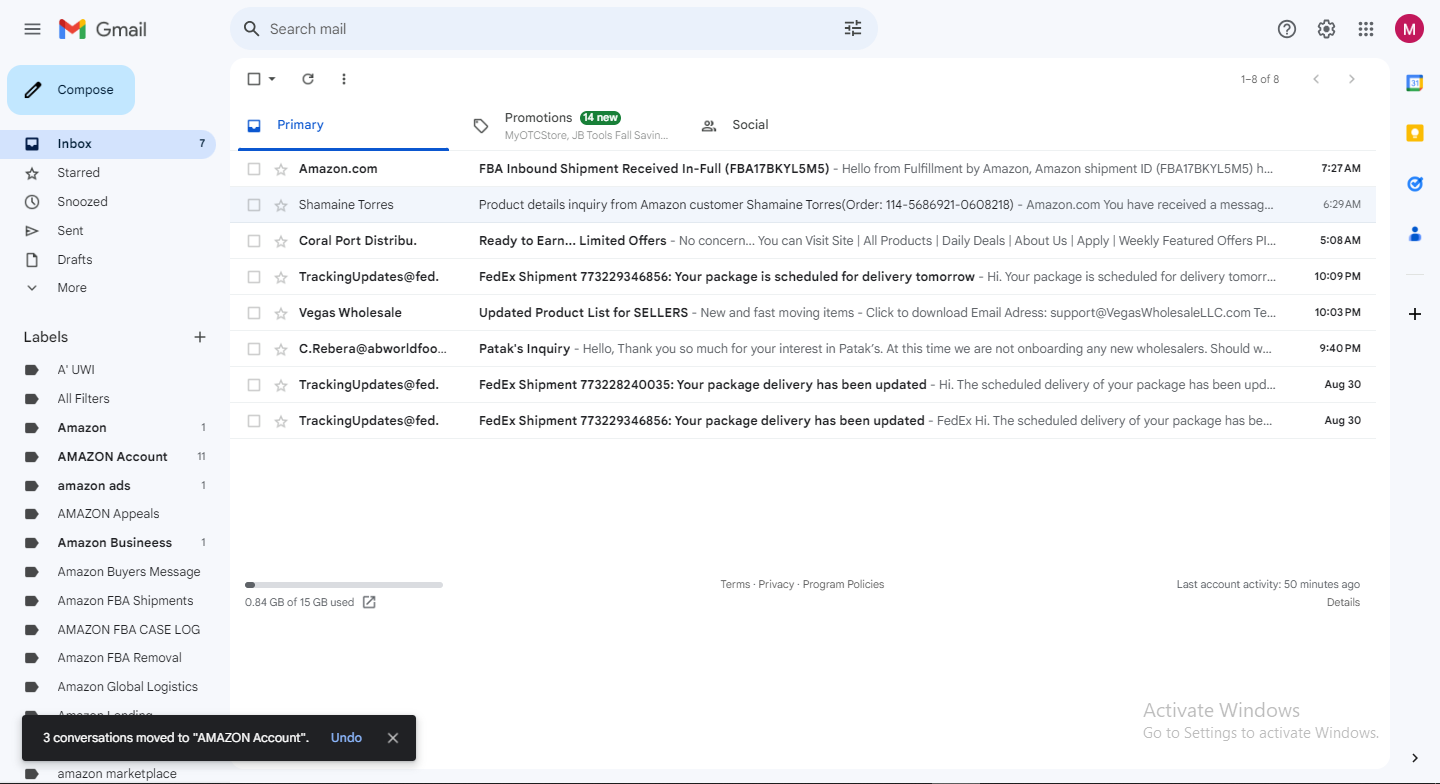
Task: Open search options filter icon
Action: pyautogui.click(x=853, y=29)
